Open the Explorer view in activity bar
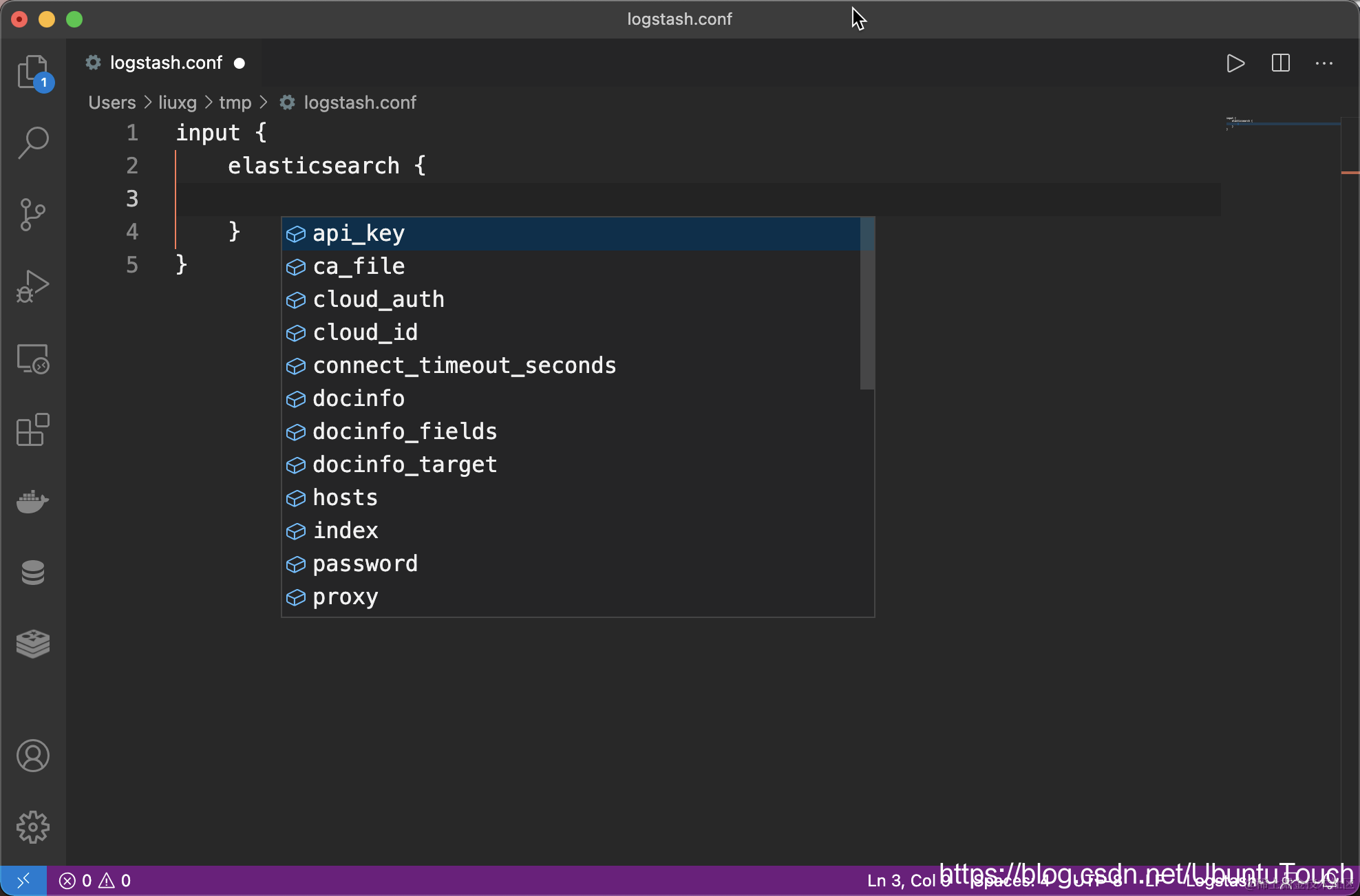The image size is (1360, 896). coord(33,72)
